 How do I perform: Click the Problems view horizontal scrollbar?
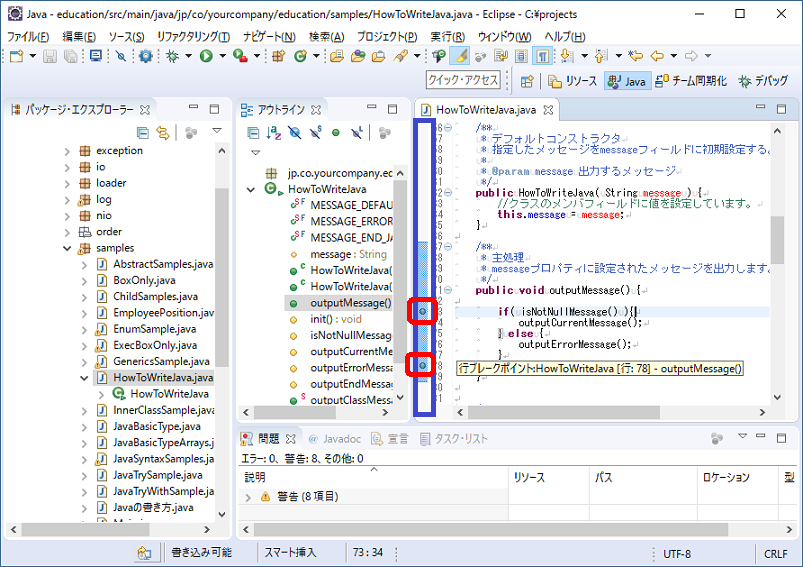coord(491,529)
